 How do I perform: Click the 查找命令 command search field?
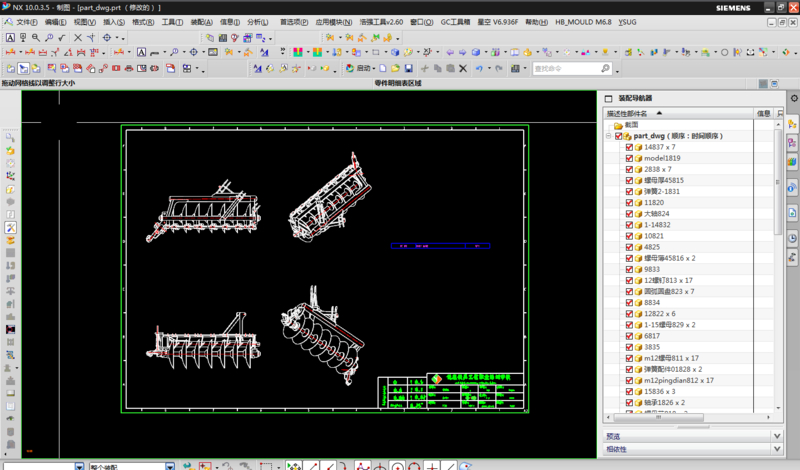571,68
